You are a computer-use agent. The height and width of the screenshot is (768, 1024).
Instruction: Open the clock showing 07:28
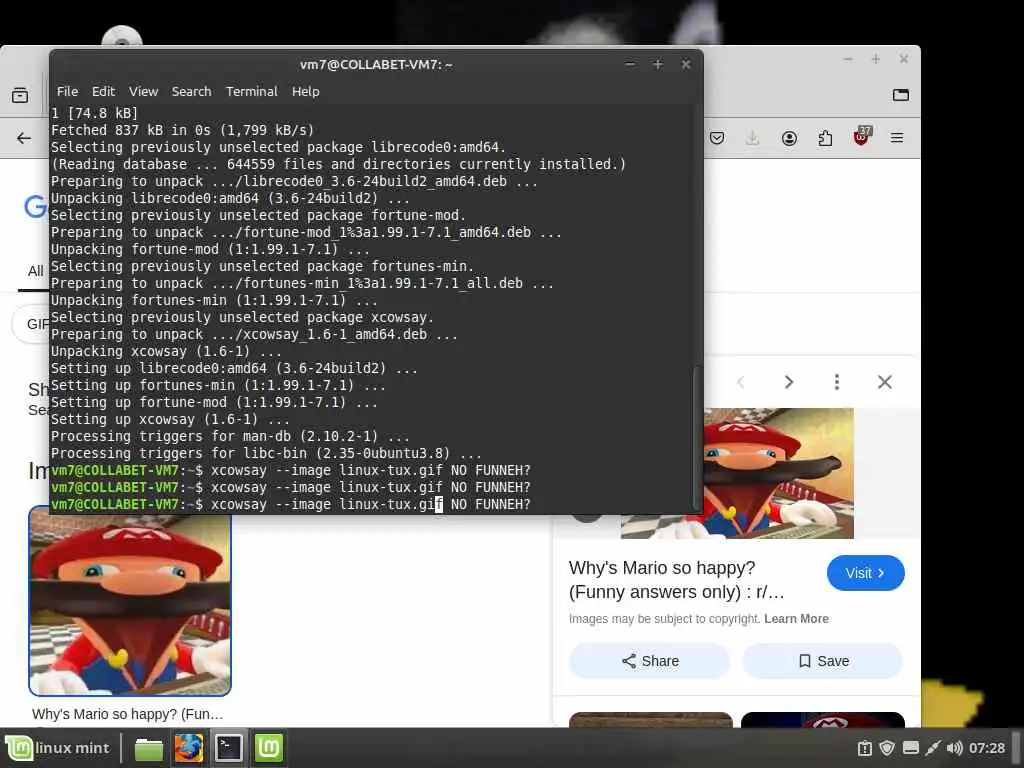pos(987,748)
